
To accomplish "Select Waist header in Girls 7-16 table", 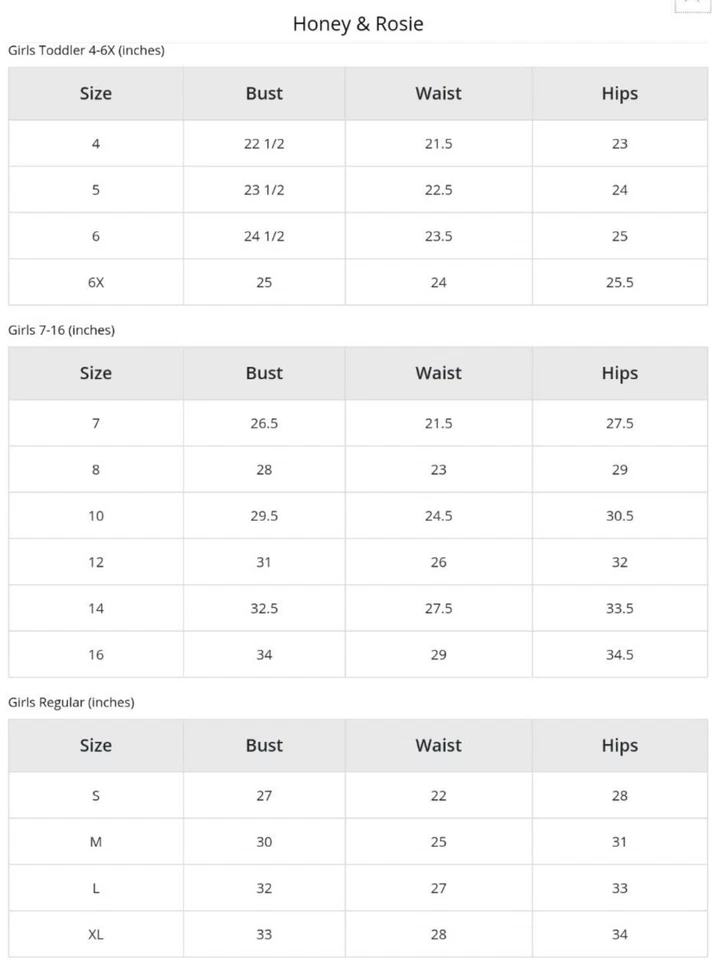I will [x=438, y=373].
